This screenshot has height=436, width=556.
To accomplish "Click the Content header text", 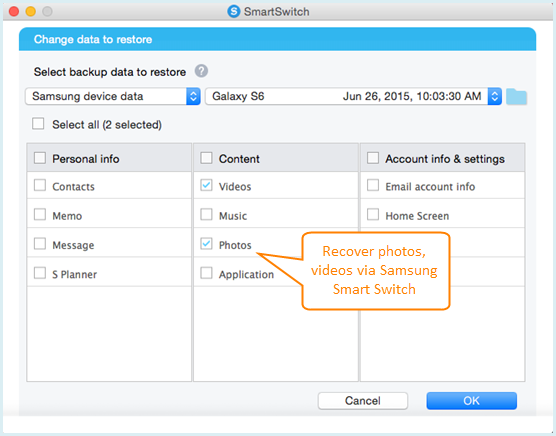I will tap(239, 159).
